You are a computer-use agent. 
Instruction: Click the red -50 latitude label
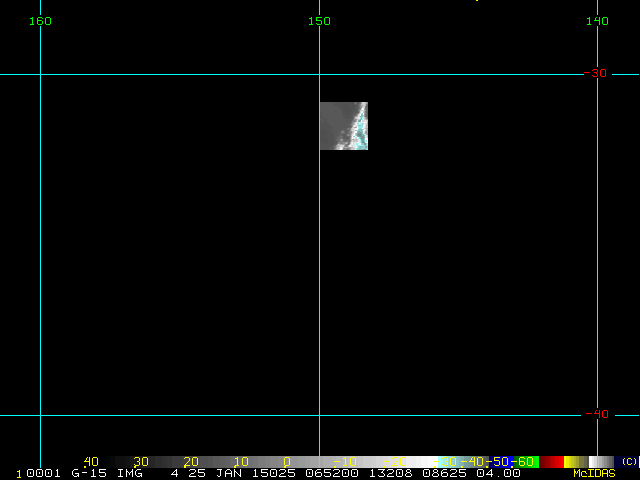coord(595,74)
